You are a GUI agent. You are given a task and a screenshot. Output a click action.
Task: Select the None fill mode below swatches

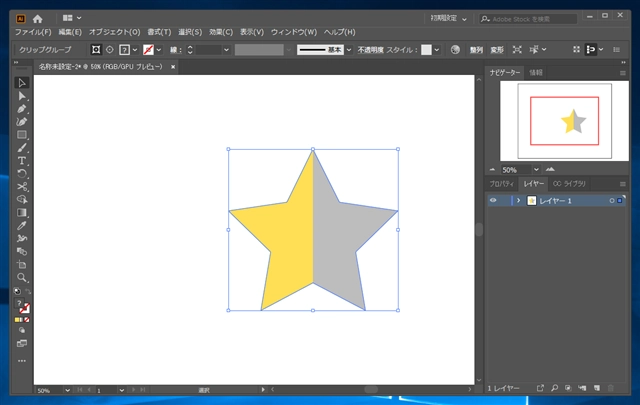27,320
